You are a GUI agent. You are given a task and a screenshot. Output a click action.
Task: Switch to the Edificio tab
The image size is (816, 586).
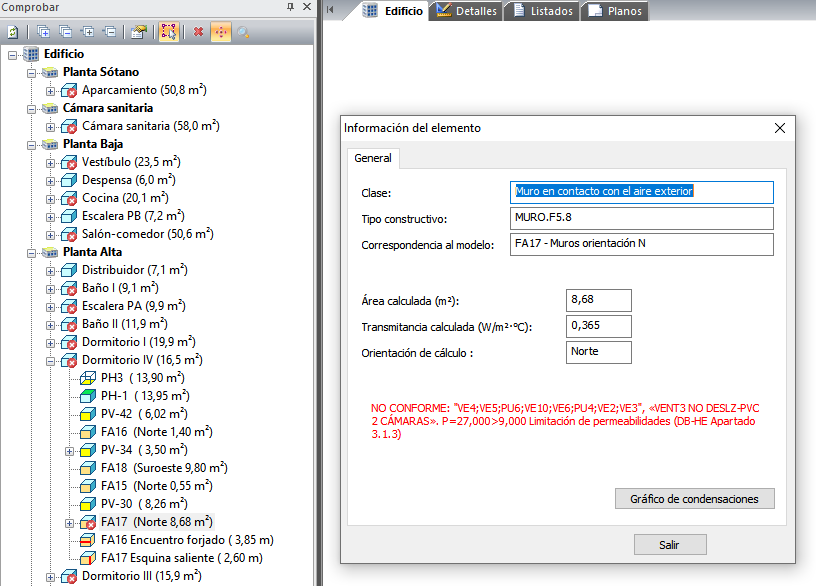pyautogui.click(x=393, y=11)
